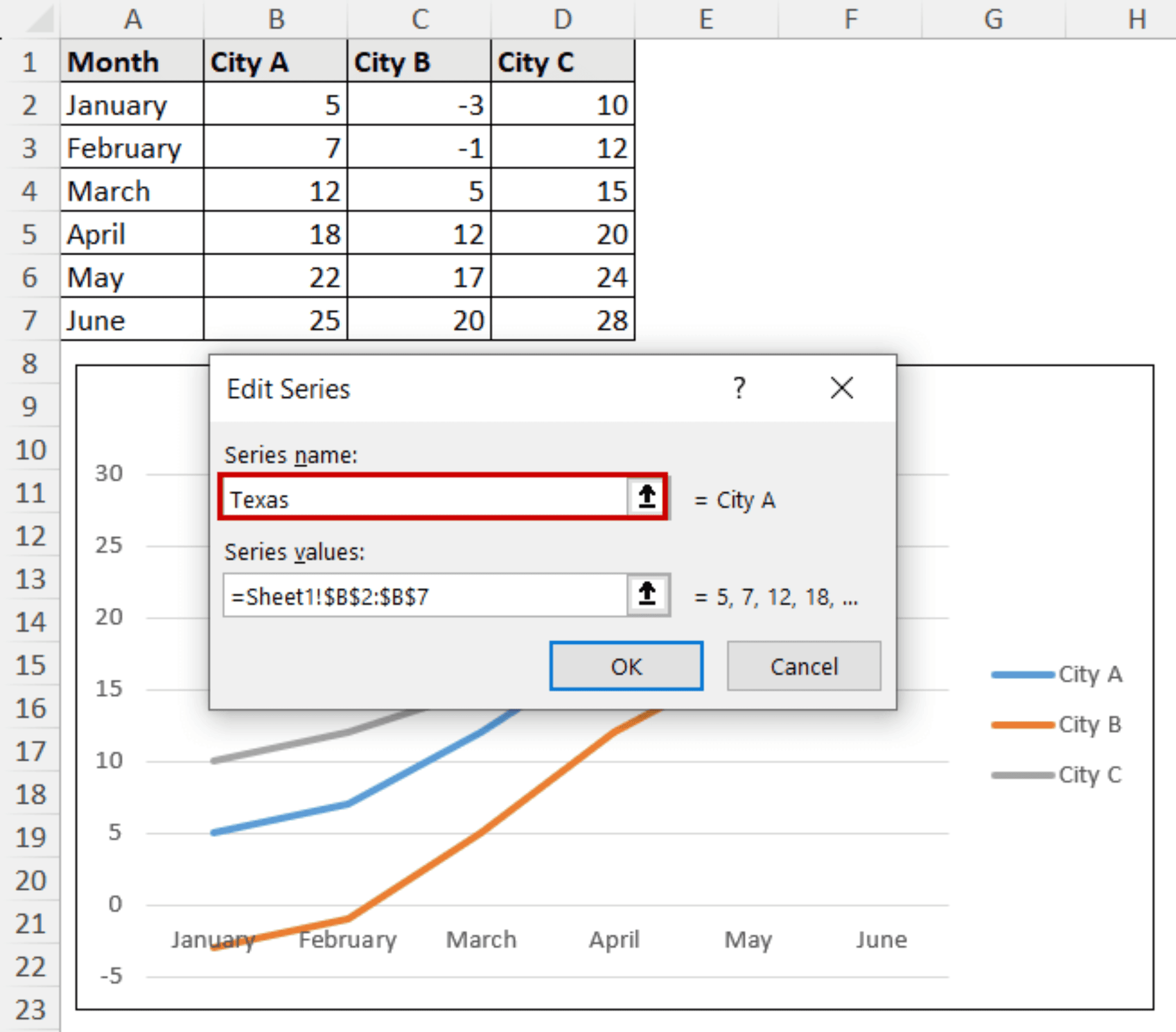Select column header B
Screen dimensions: 1176x1032
276,18
